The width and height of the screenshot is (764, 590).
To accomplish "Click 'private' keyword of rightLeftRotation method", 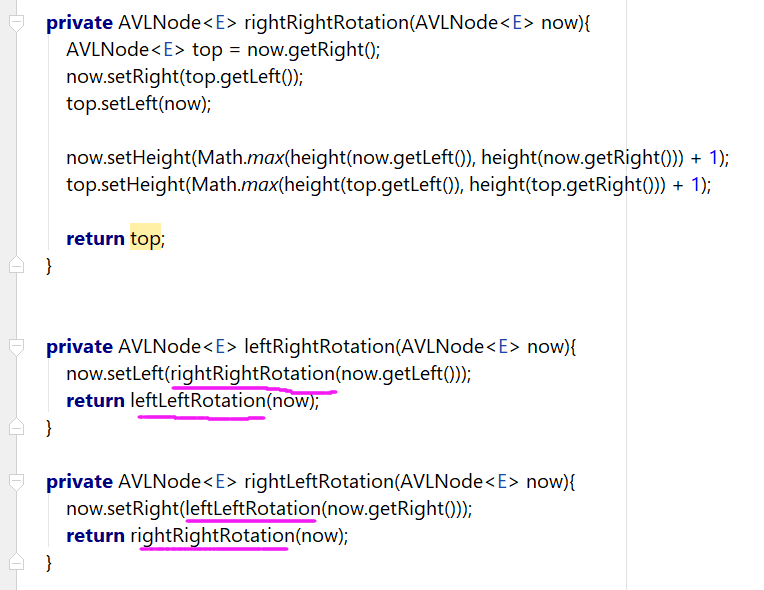I will 79,482.
